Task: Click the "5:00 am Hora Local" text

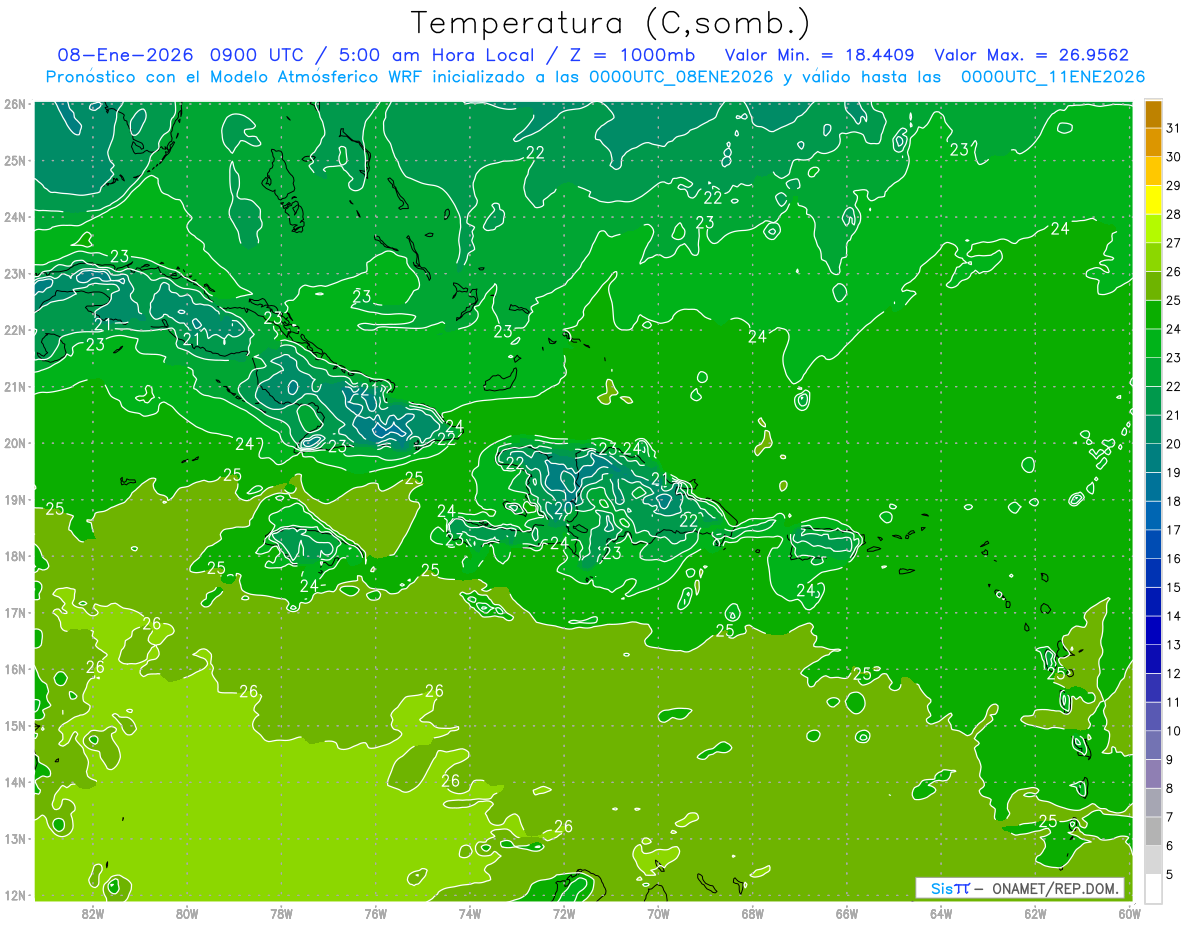Action: [x=435, y=55]
